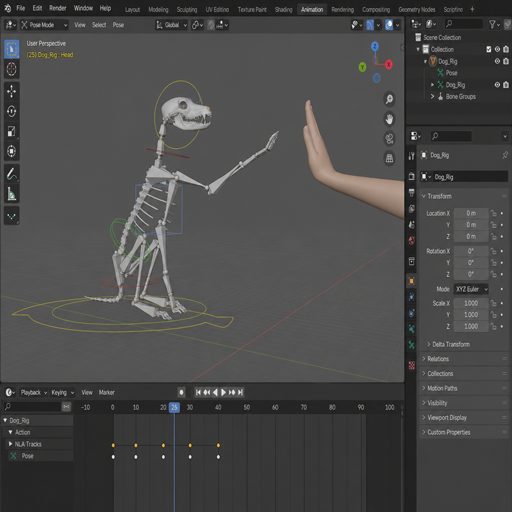512x512 pixels.
Task: Select the Select Box tool
Action: coord(11,49)
